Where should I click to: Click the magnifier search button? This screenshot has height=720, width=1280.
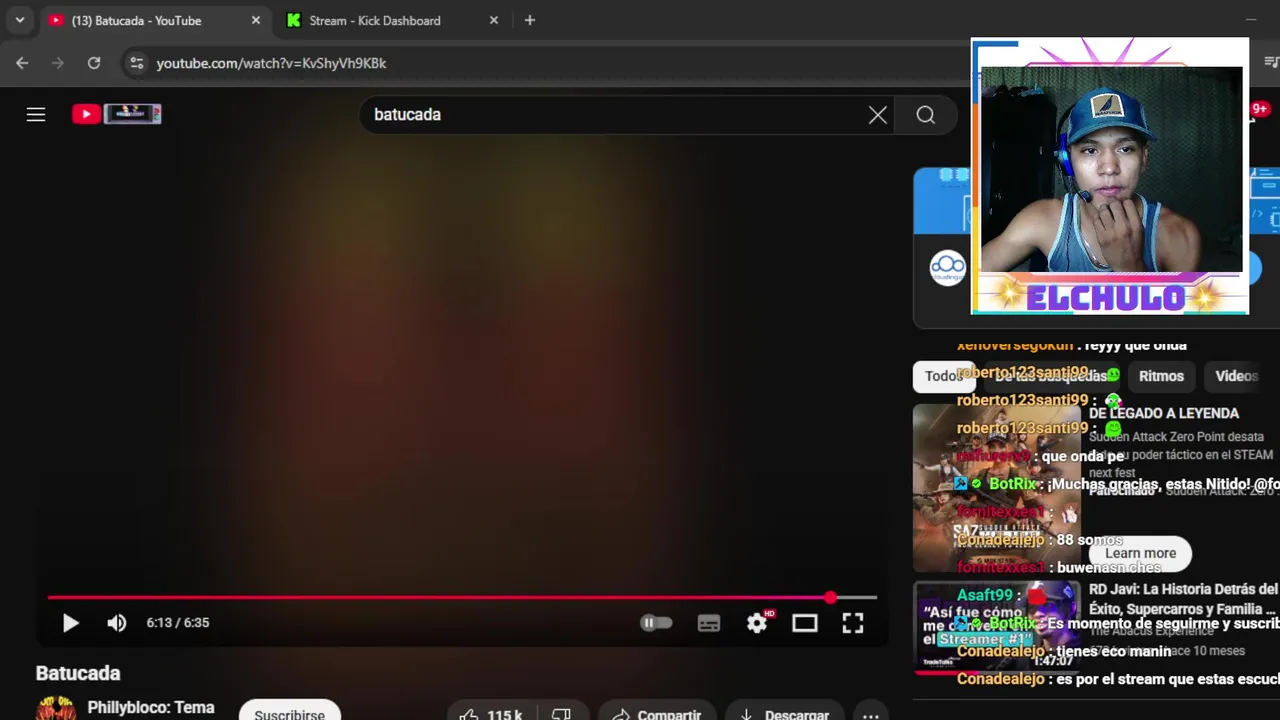tap(926, 115)
